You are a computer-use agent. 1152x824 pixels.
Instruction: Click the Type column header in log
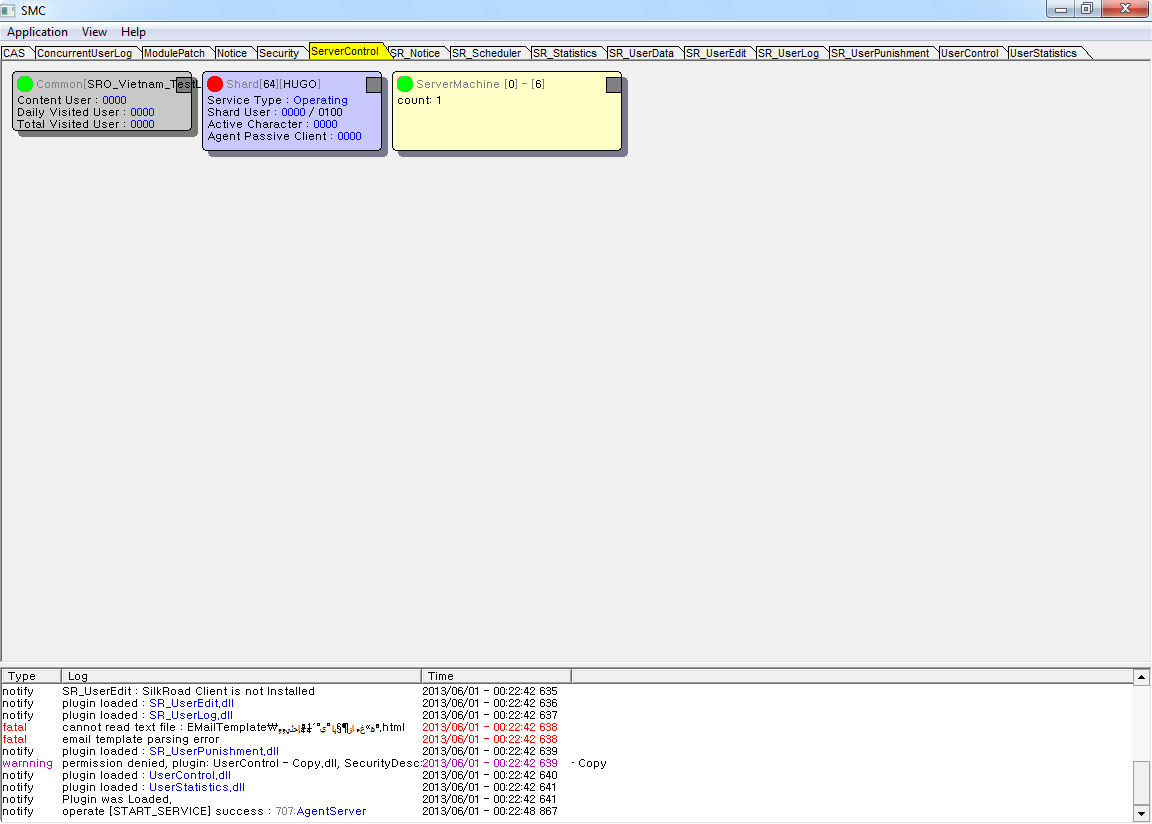tap(30, 676)
